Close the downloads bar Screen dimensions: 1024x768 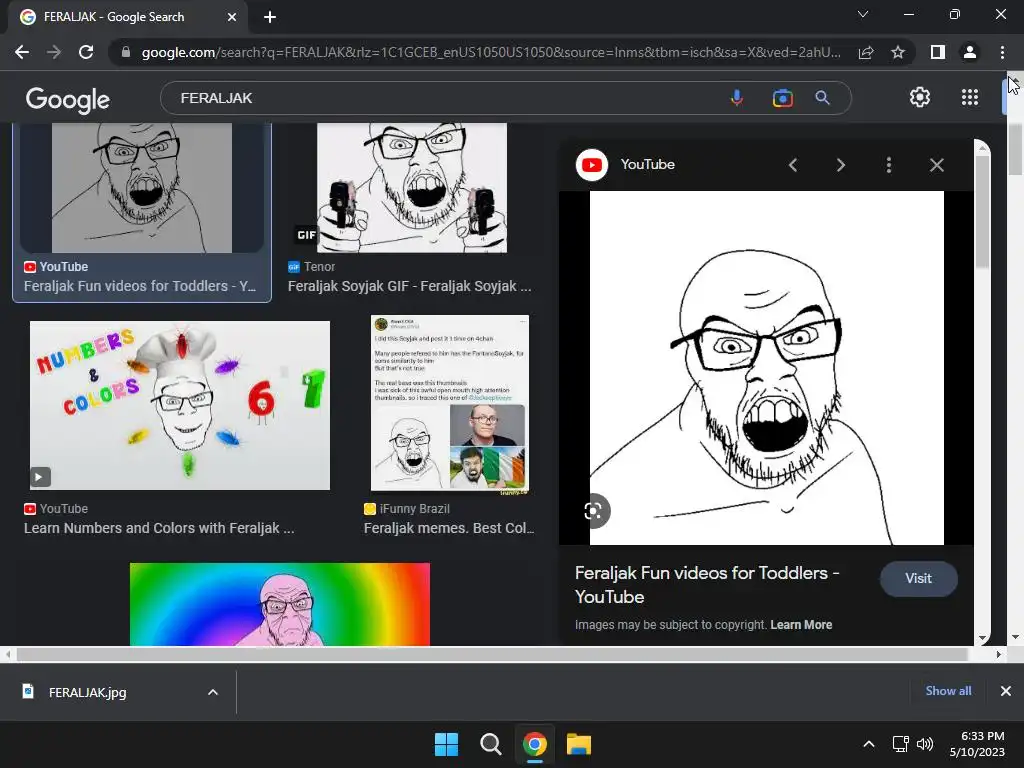[1006, 691]
